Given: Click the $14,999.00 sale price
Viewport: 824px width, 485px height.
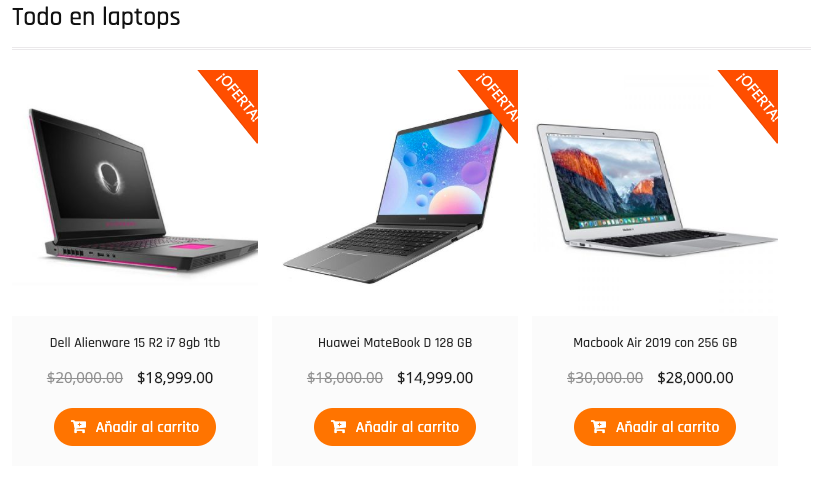Looking at the screenshot, I should pyautogui.click(x=435, y=378).
